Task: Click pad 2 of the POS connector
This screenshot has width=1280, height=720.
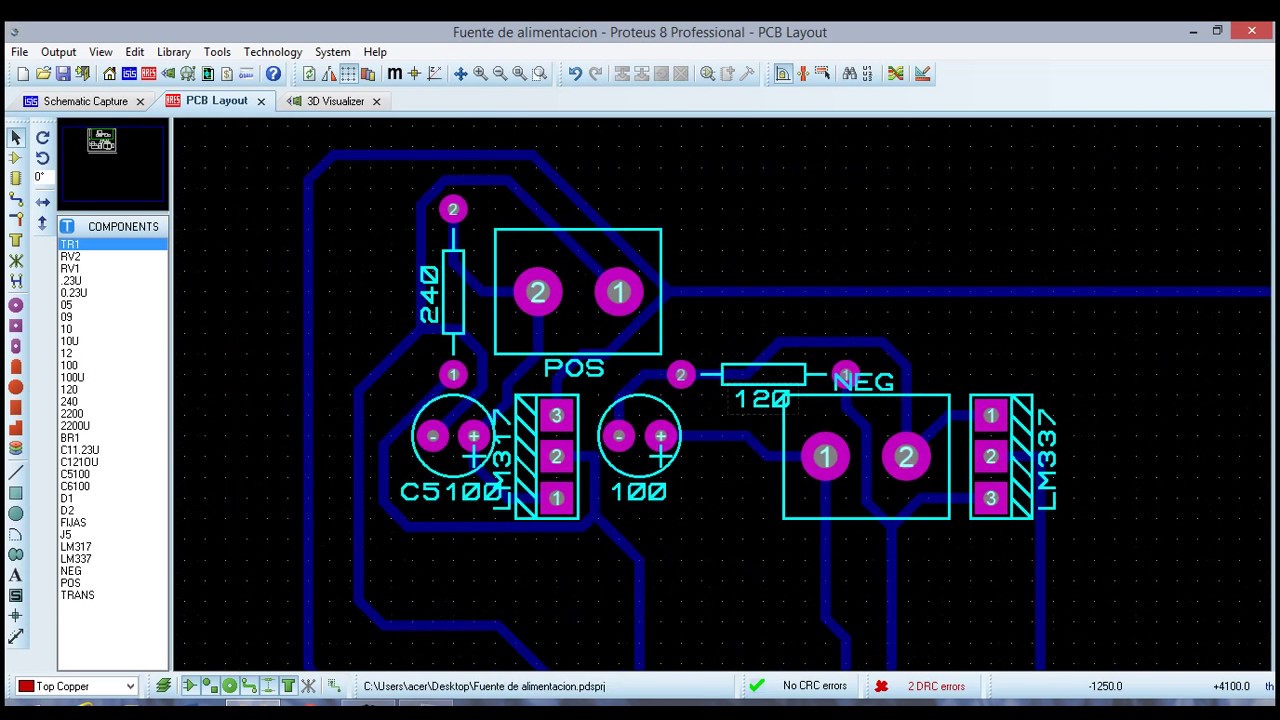Action: pyautogui.click(x=538, y=292)
